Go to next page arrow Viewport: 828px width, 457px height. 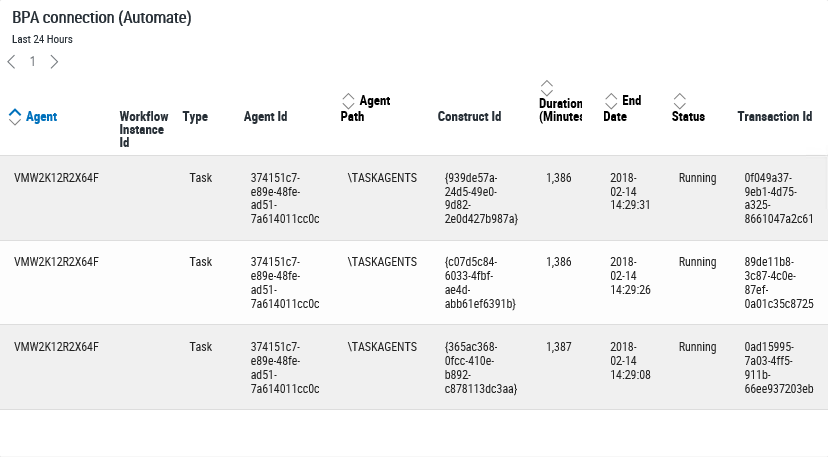point(54,62)
